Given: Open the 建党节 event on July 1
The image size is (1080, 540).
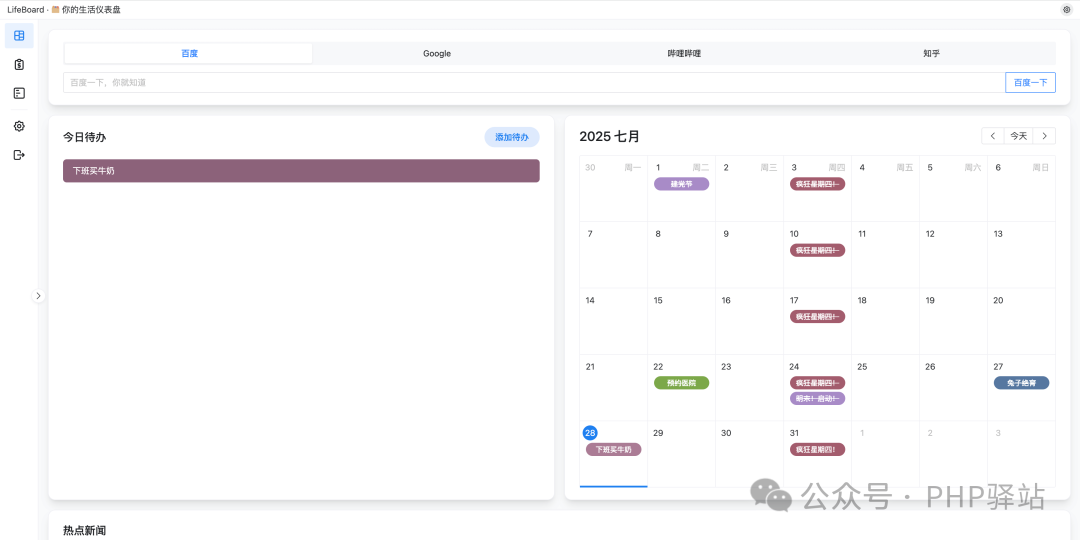Looking at the screenshot, I should (681, 184).
